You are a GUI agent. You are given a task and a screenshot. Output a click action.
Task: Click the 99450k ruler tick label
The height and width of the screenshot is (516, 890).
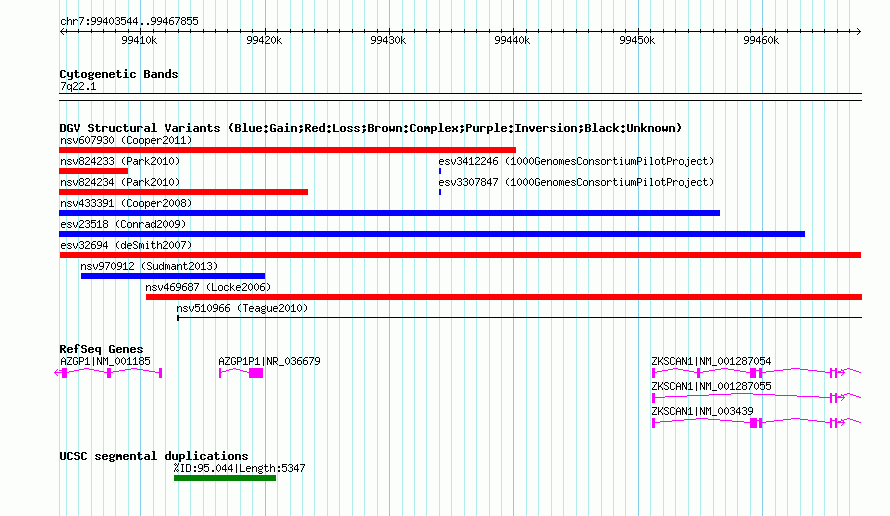[x=637, y=40]
